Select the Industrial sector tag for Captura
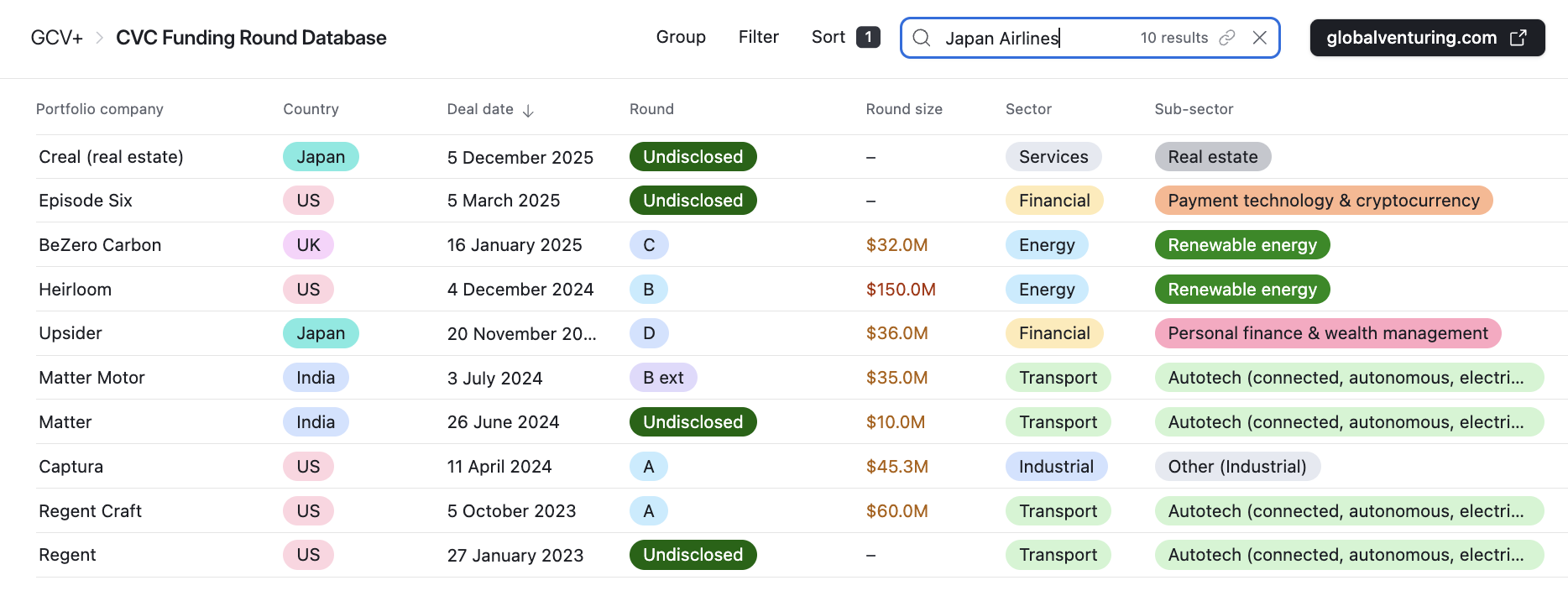Viewport: 1568px width, 596px height. point(1055,467)
